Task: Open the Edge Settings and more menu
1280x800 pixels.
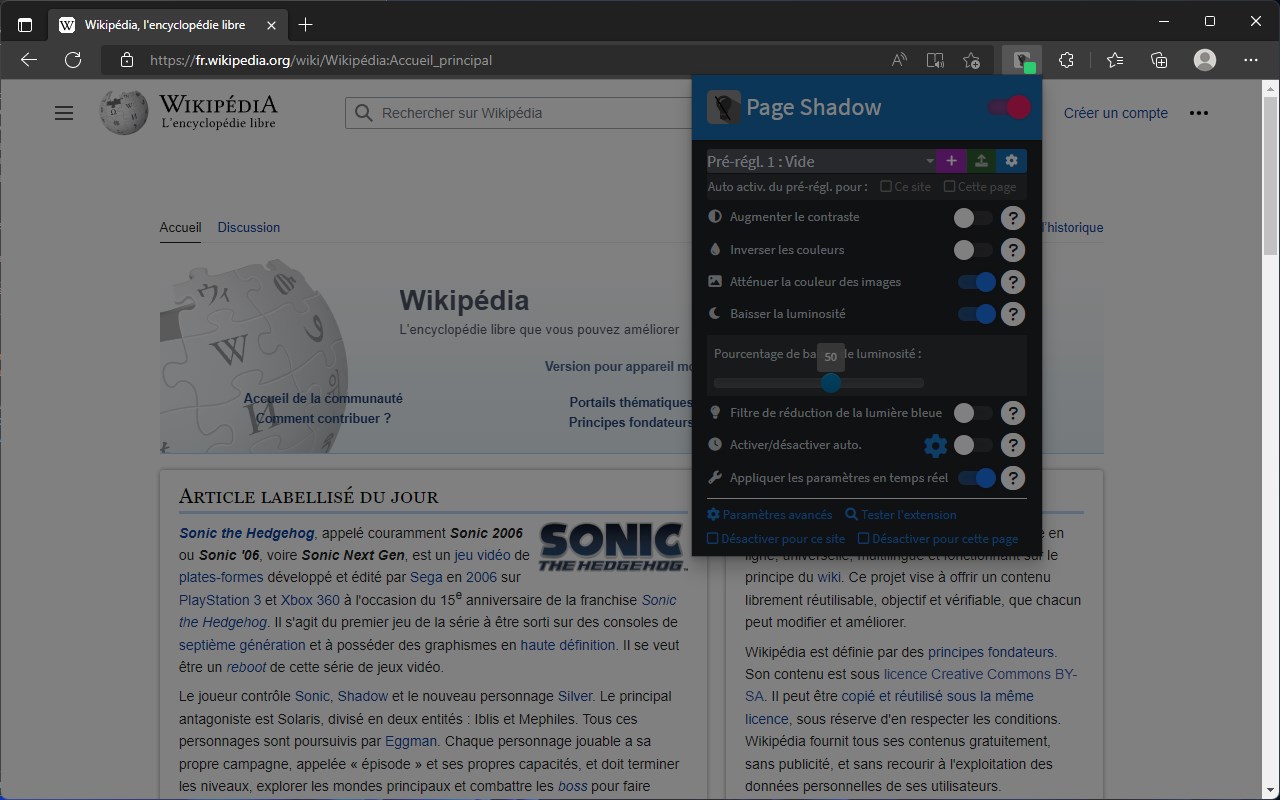Action: (1251, 60)
